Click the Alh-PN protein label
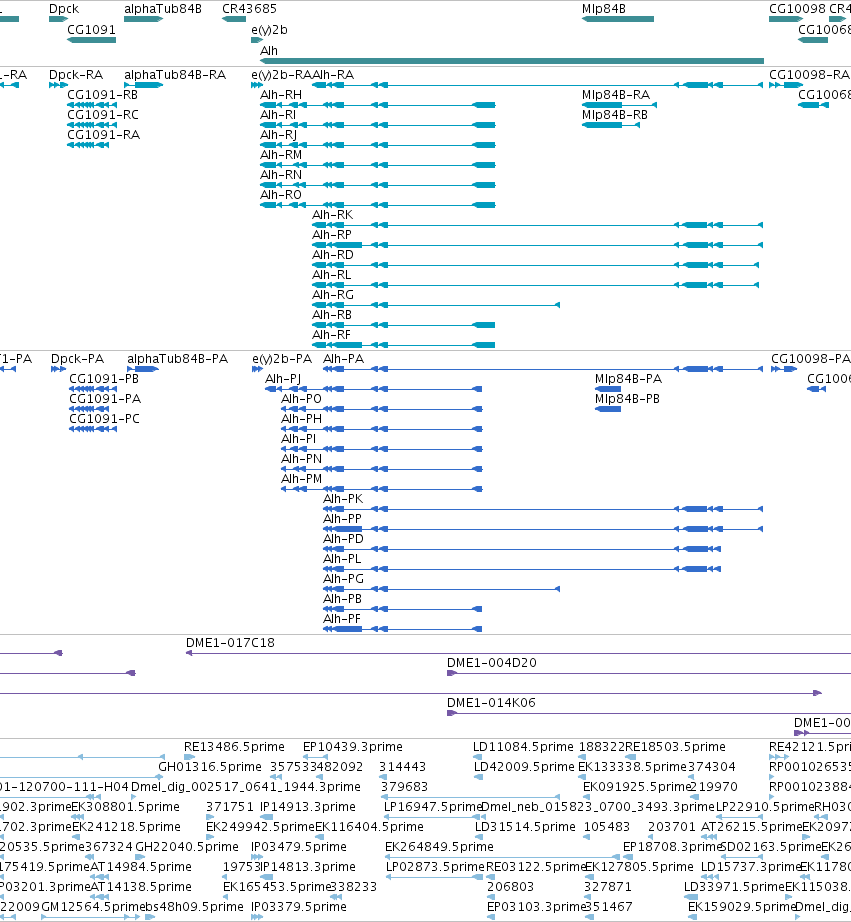Image resolution: width=851 pixels, height=922 pixels. (301, 459)
